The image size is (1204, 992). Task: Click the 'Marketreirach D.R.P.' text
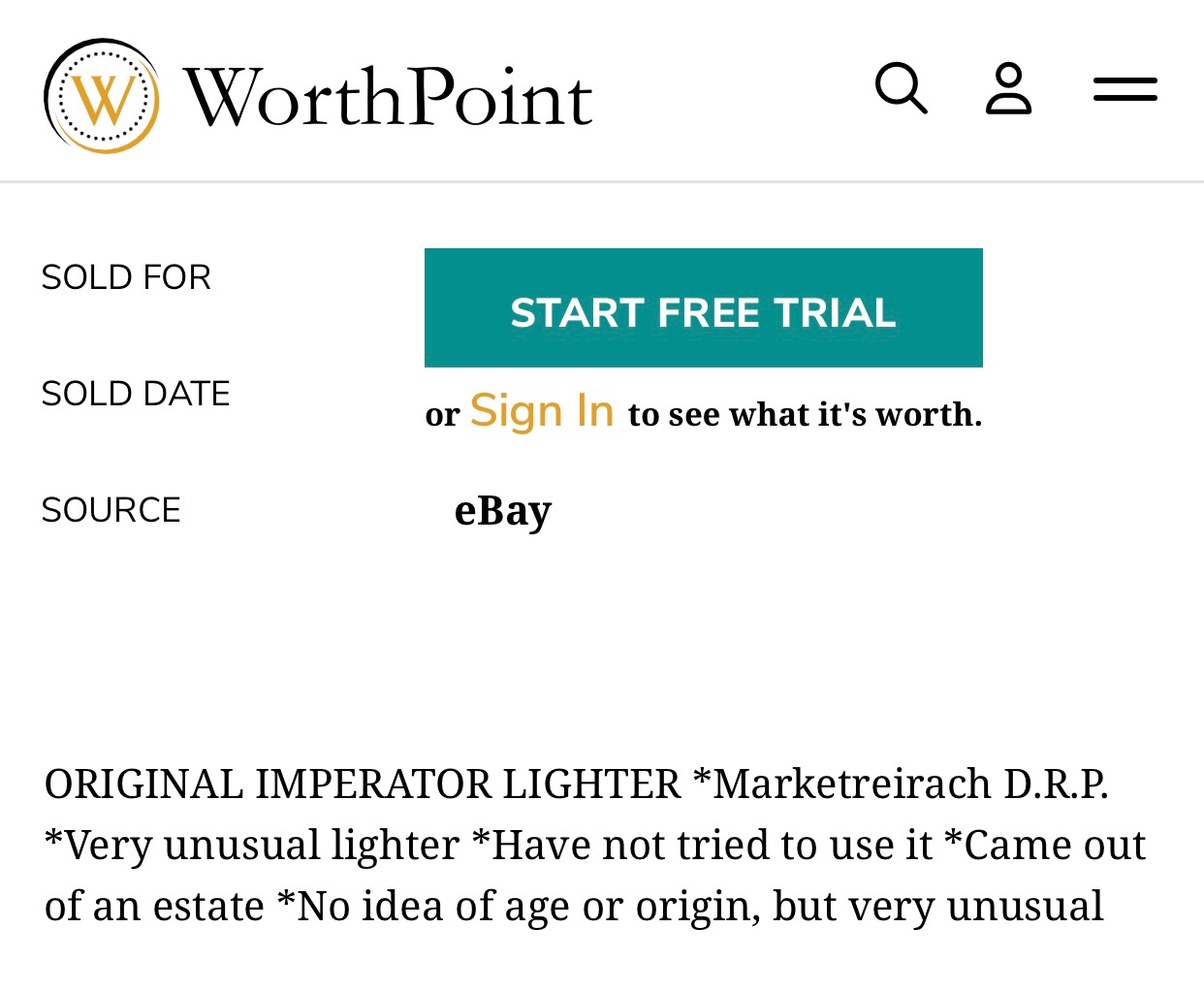click(910, 784)
